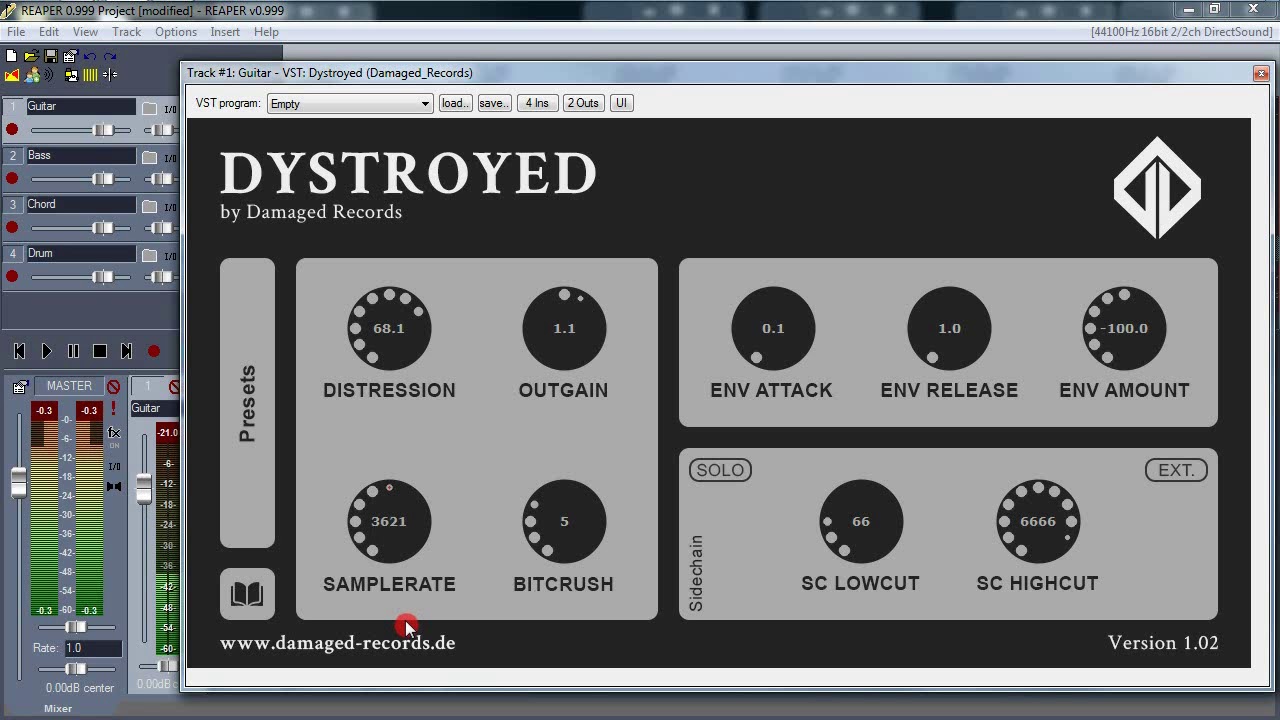Click the two-people icon in the toolbar
The image size is (1280, 720).
(32, 75)
